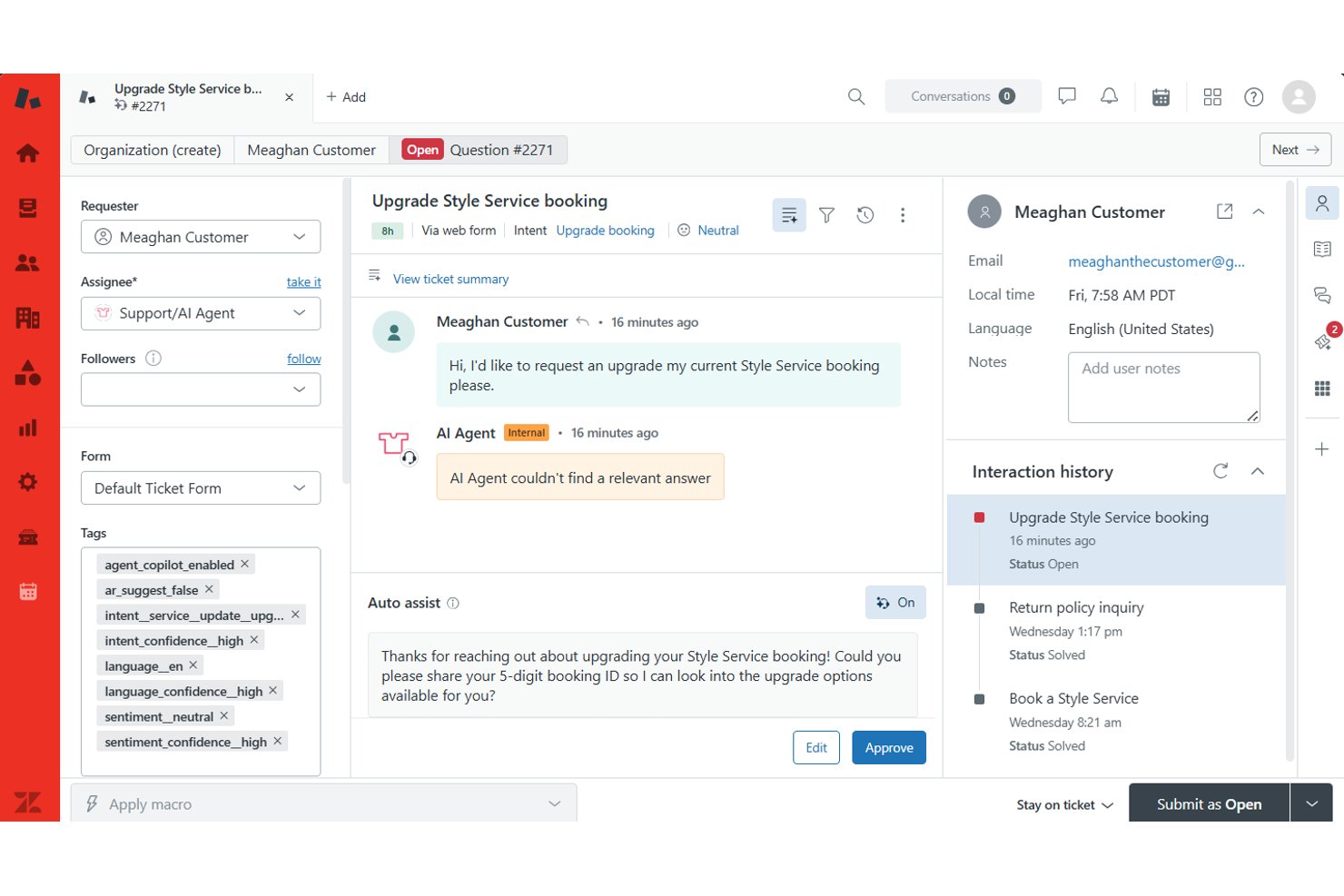1344x896 pixels.
Task: Remove the agent_copilot_enabled tag
Action: [x=244, y=564]
